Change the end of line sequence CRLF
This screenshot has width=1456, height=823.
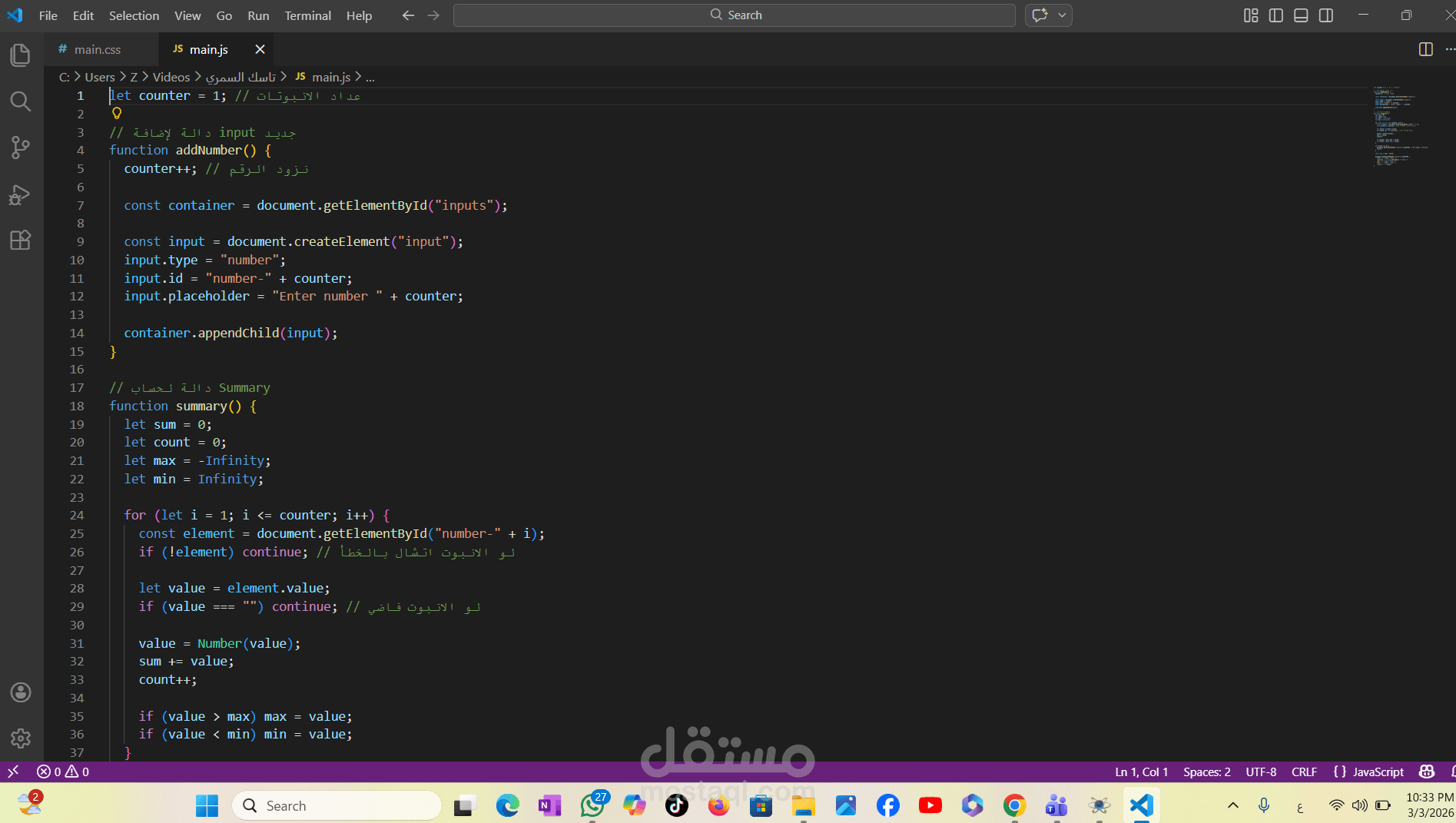(1305, 772)
